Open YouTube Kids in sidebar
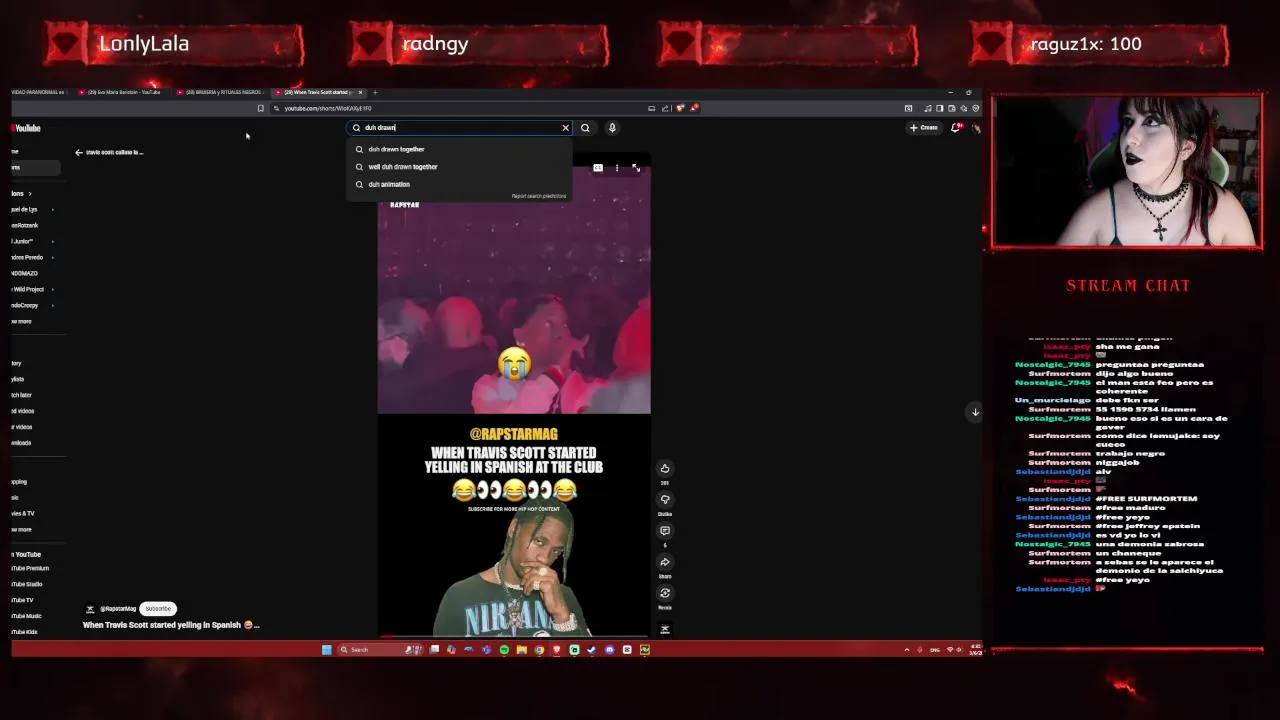1280x720 pixels. 25,632
